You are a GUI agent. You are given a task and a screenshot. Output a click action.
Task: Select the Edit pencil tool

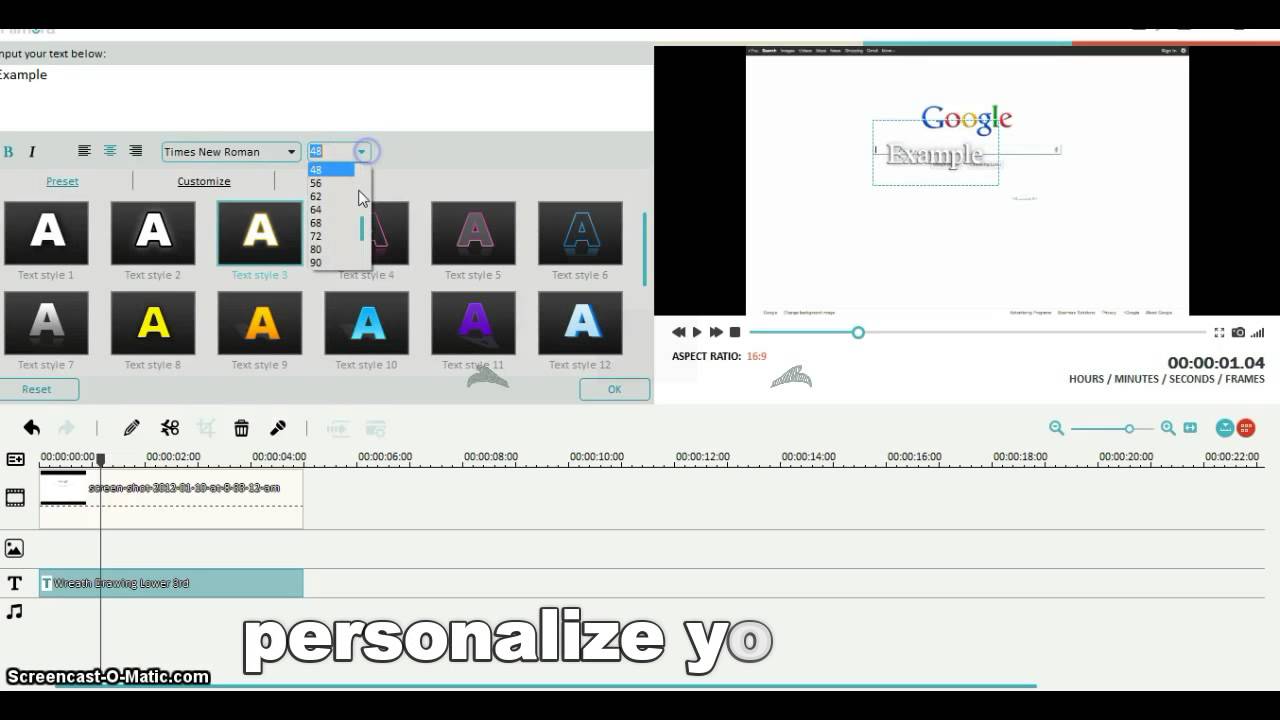(x=131, y=428)
